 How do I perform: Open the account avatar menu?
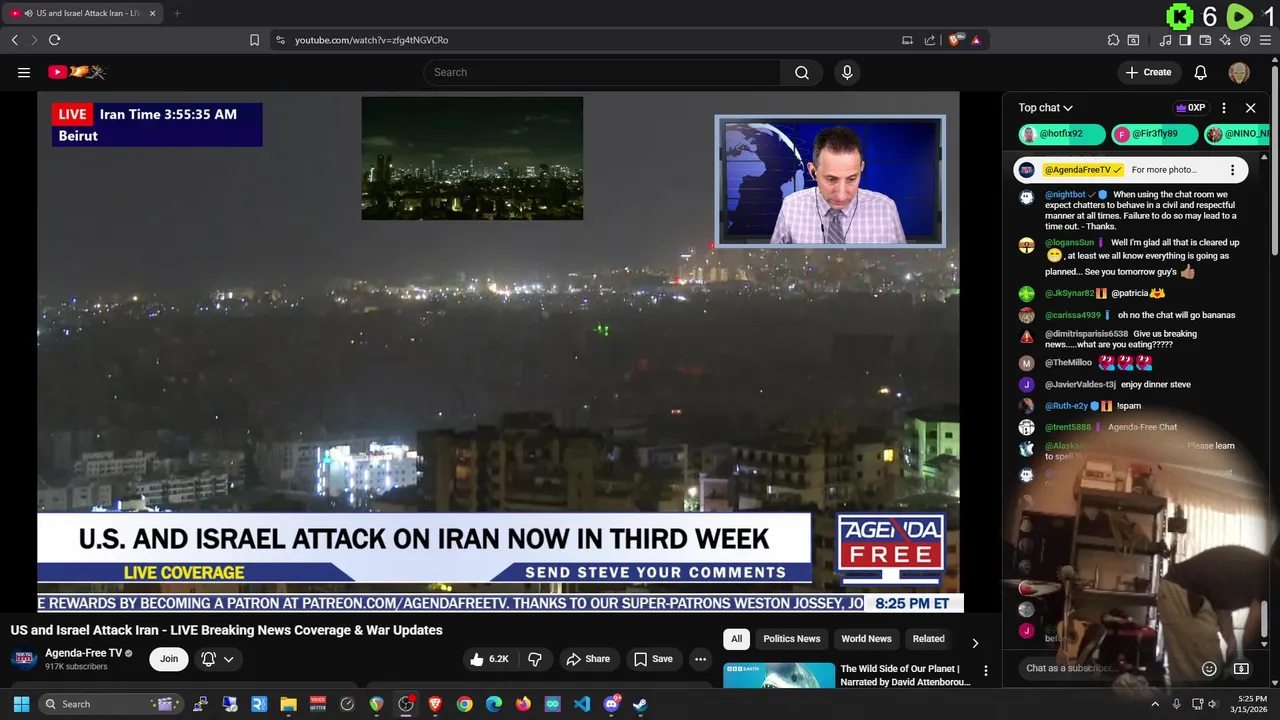pos(1239,72)
